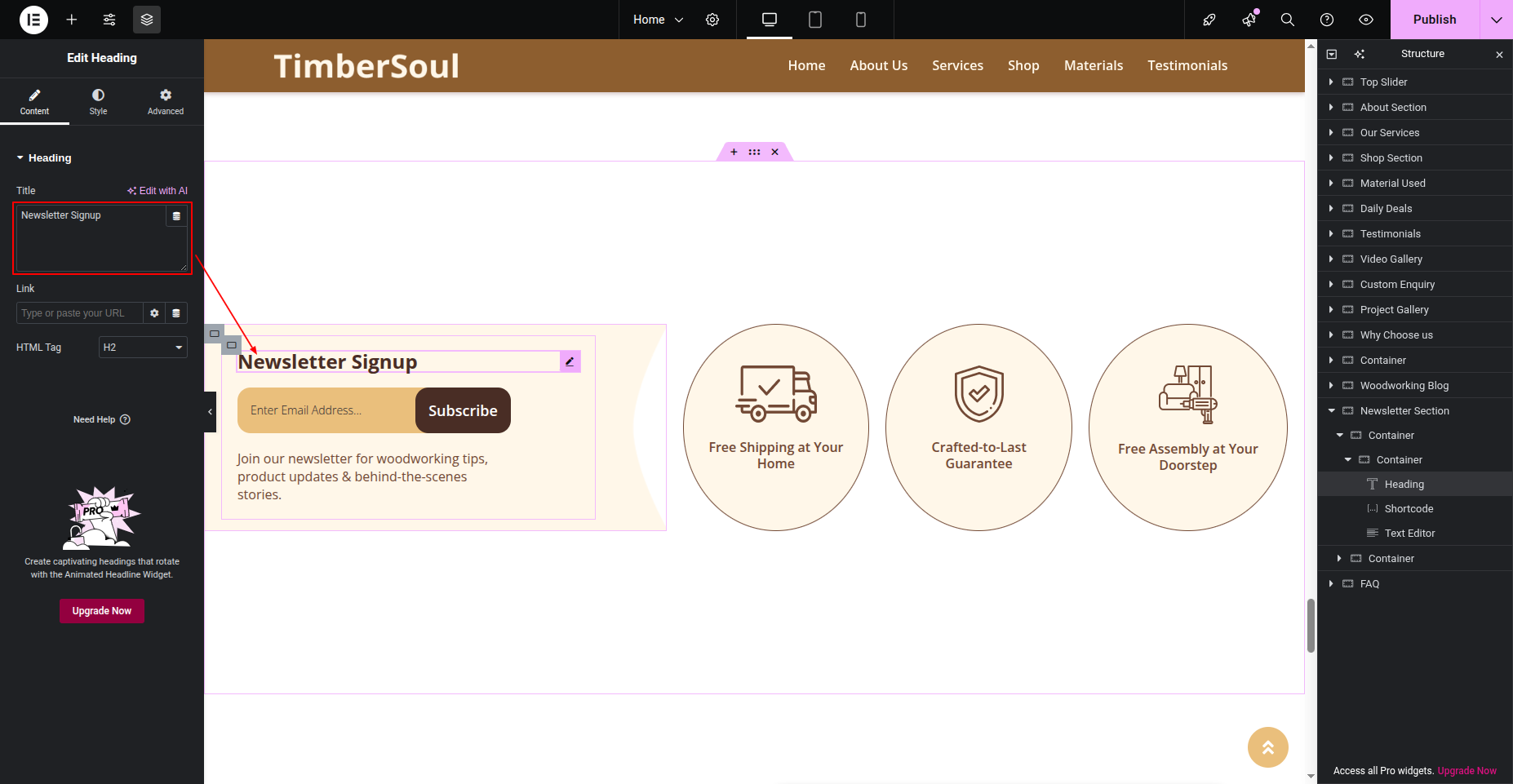Open page settings gear icon

[x=712, y=20]
